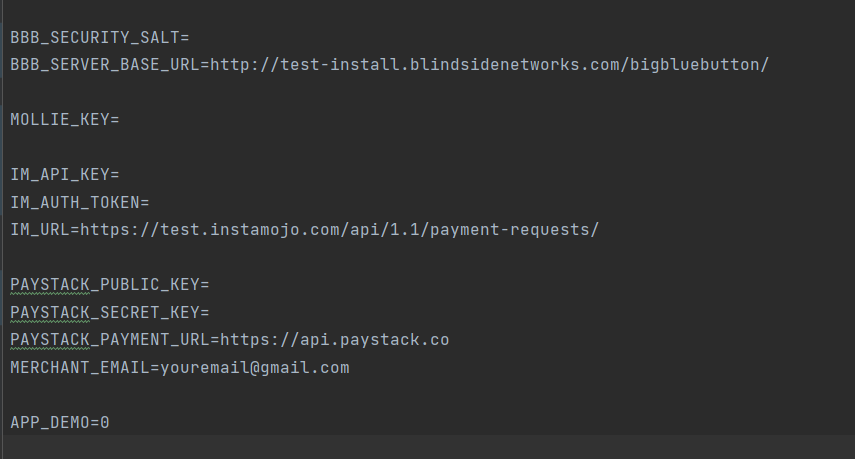Select the underlined PAYSTACK typo in PAYSTACK_SECRET_KEY
Viewport: 855px width, 459px height.
tap(50, 313)
